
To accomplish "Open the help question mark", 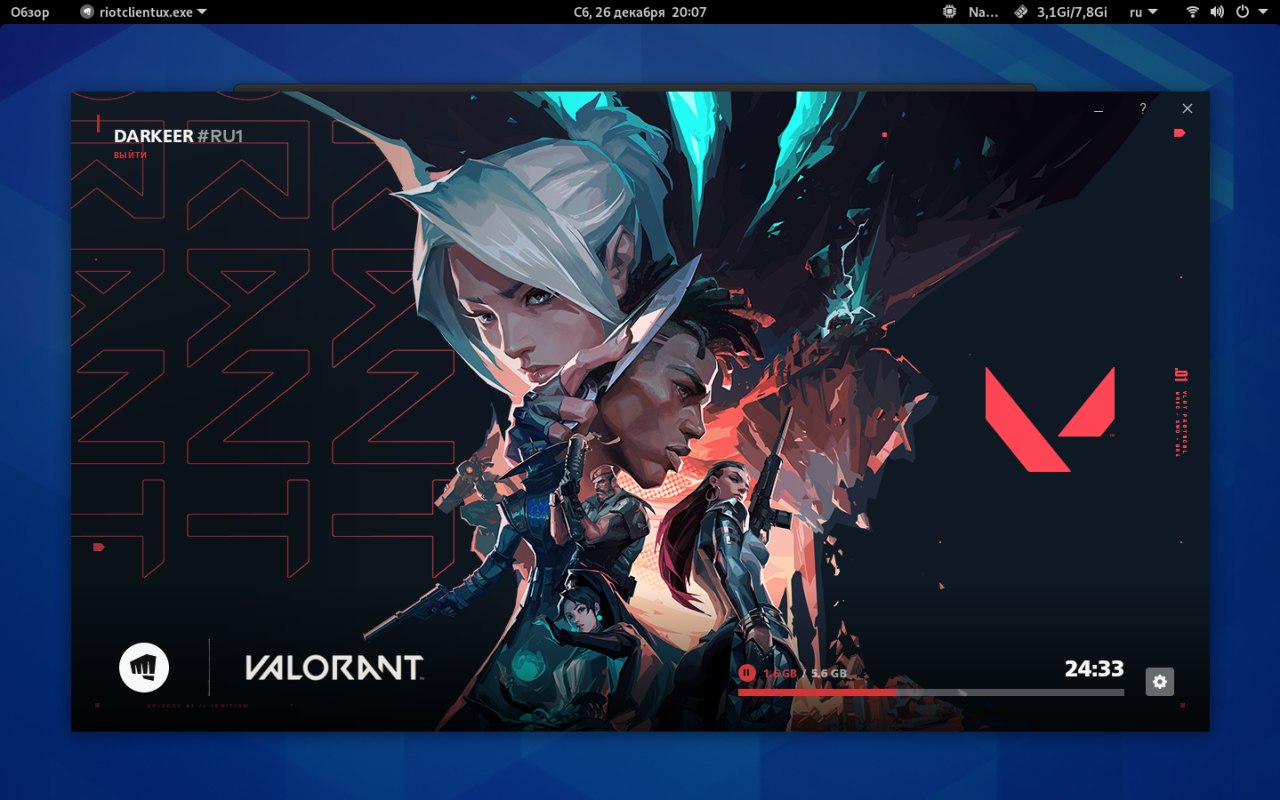I will [1142, 108].
